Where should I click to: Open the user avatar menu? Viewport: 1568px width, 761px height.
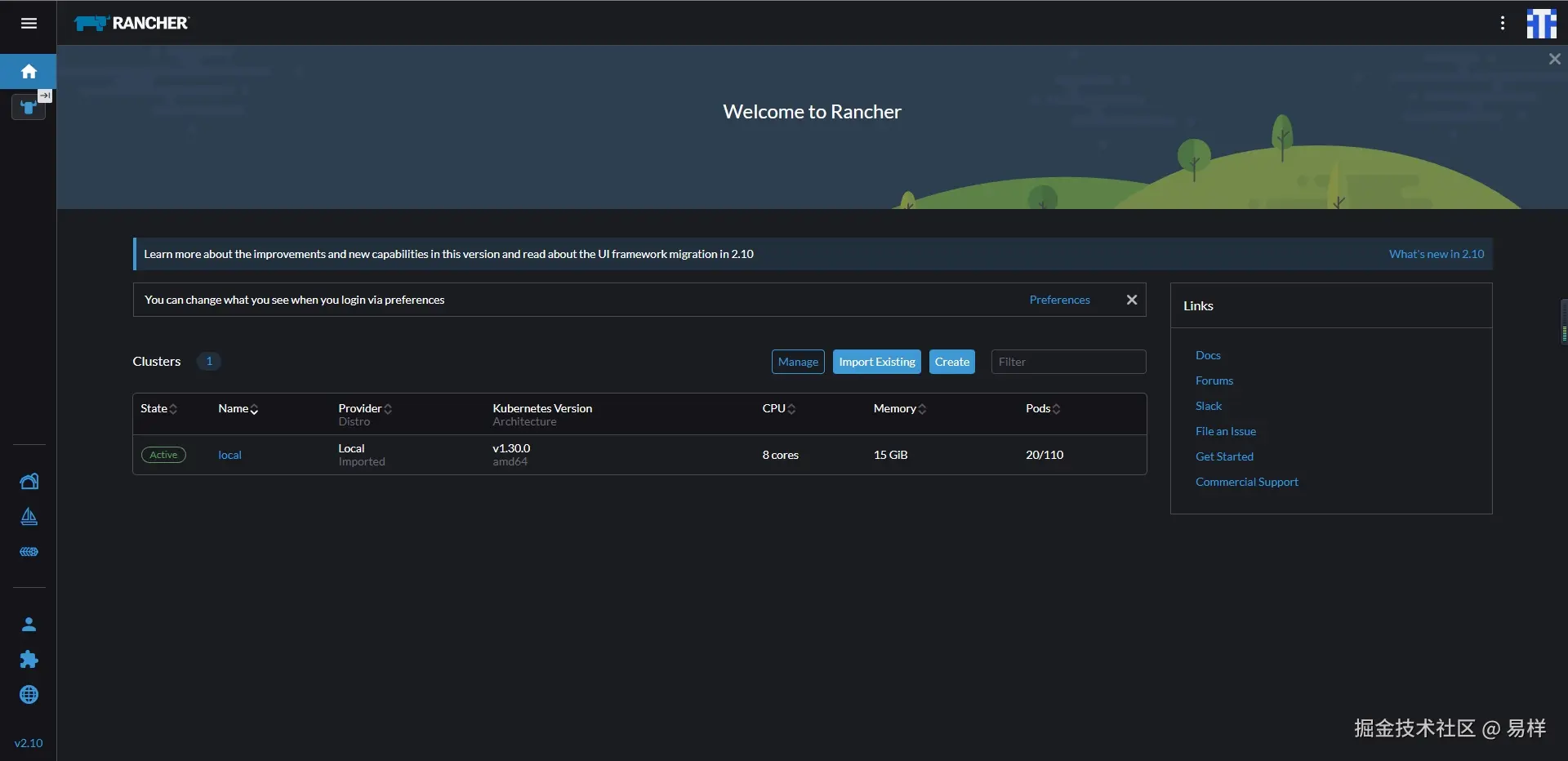(1542, 23)
